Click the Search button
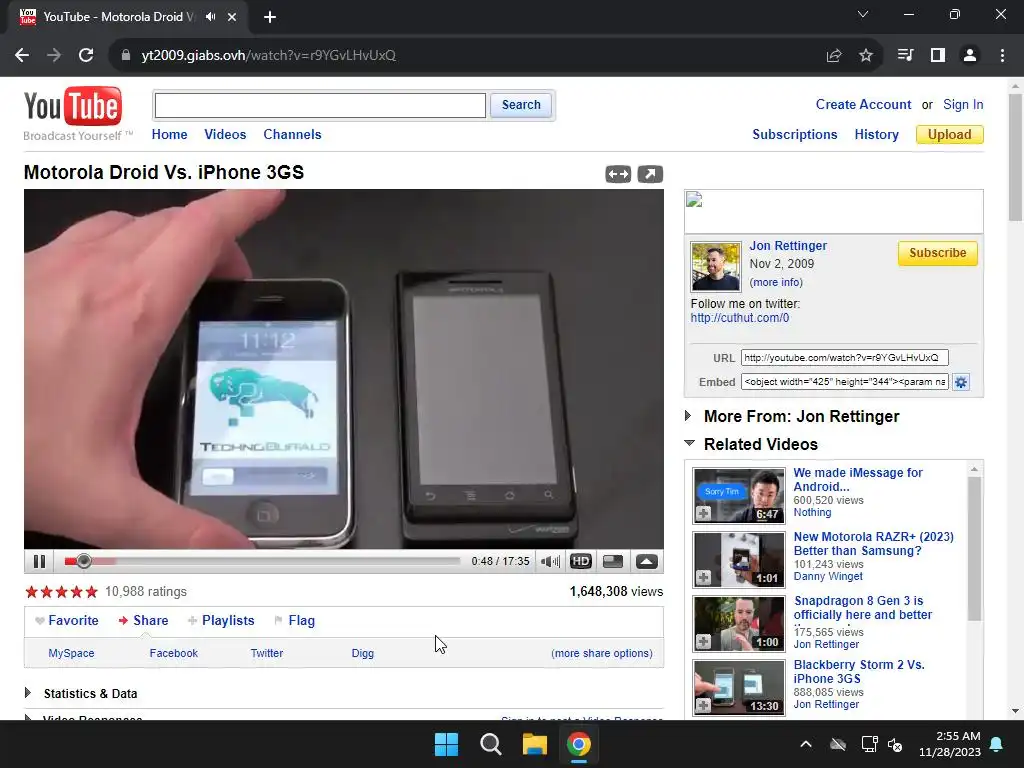 (521, 105)
